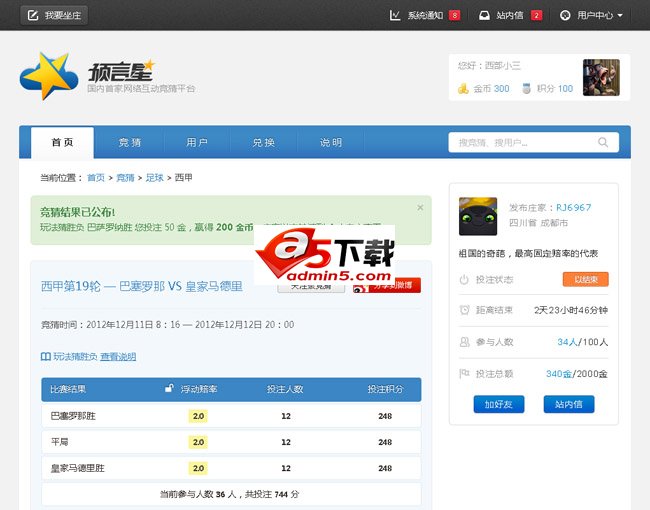This screenshot has width=650, height=510.
Task: Click the 投注总额 flag icon
Action: coord(465,374)
